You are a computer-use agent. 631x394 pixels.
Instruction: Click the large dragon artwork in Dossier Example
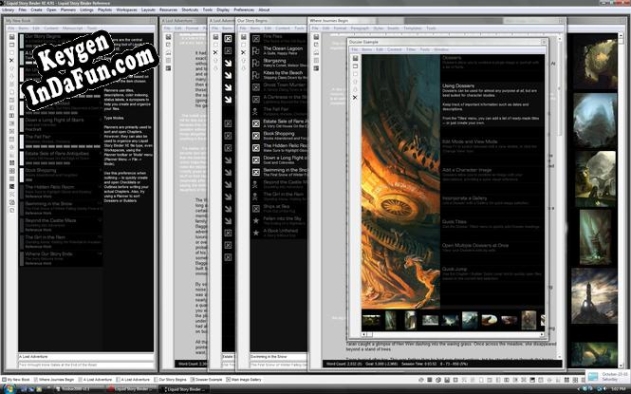[x=401, y=182]
